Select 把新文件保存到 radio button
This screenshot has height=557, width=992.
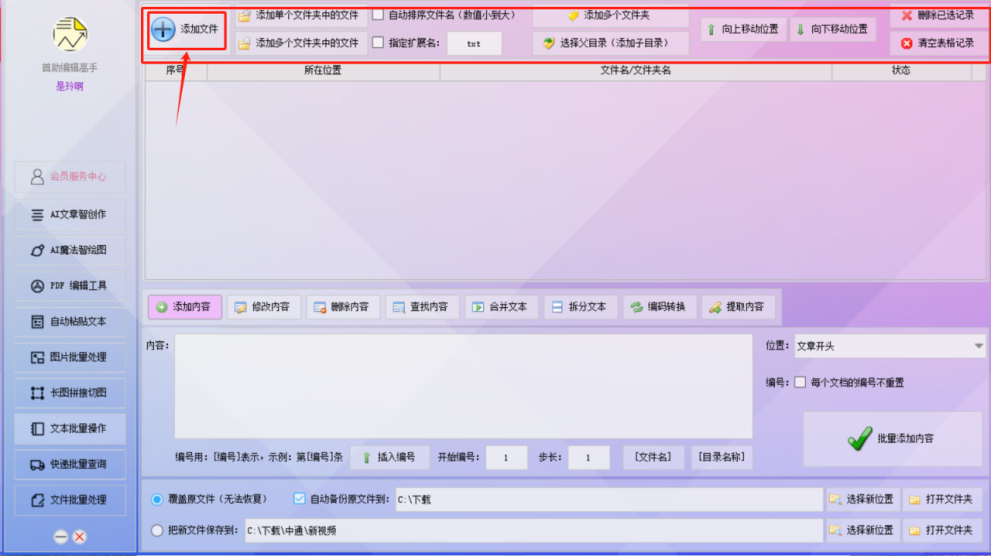(x=157, y=530)
